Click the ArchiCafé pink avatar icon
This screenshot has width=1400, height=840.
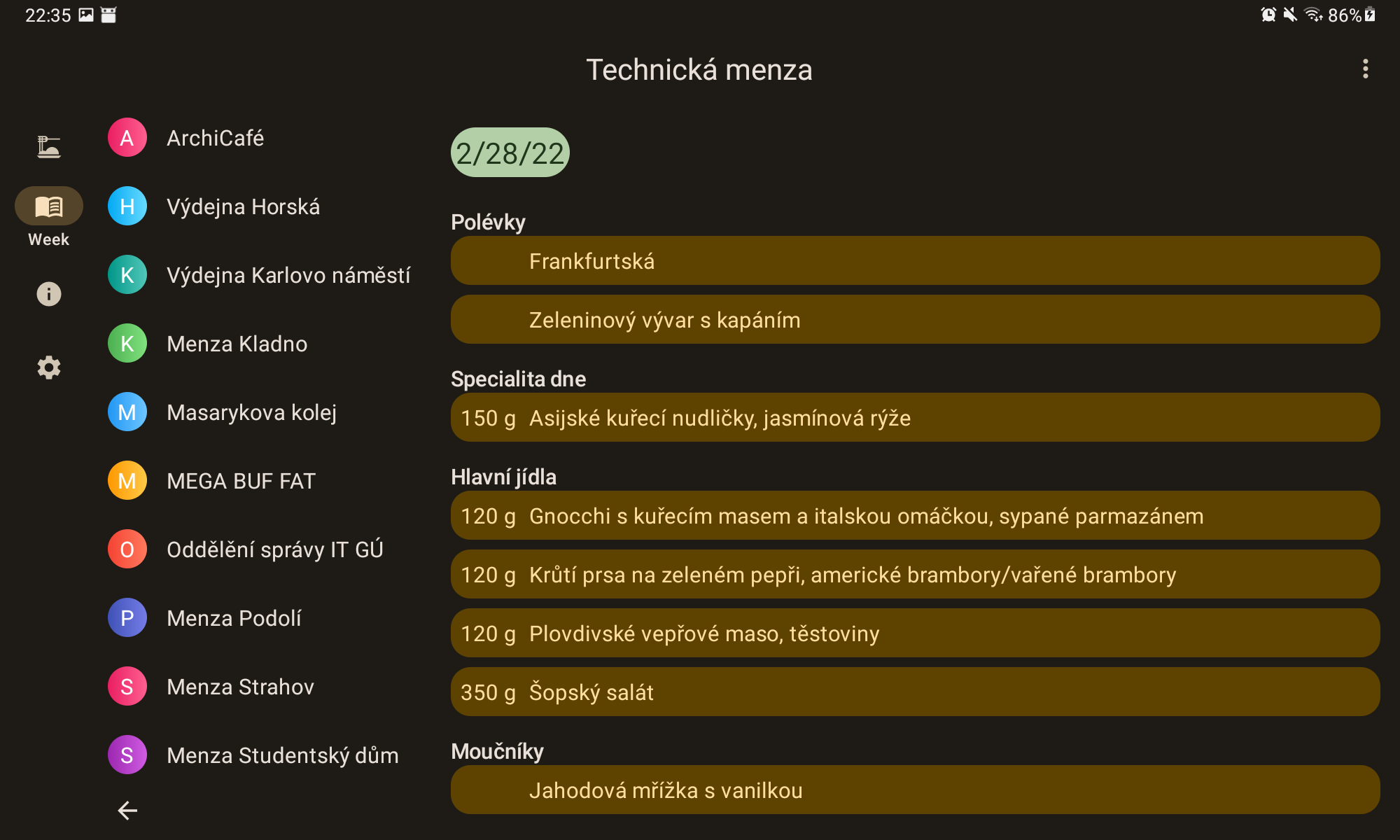(127, 138)
